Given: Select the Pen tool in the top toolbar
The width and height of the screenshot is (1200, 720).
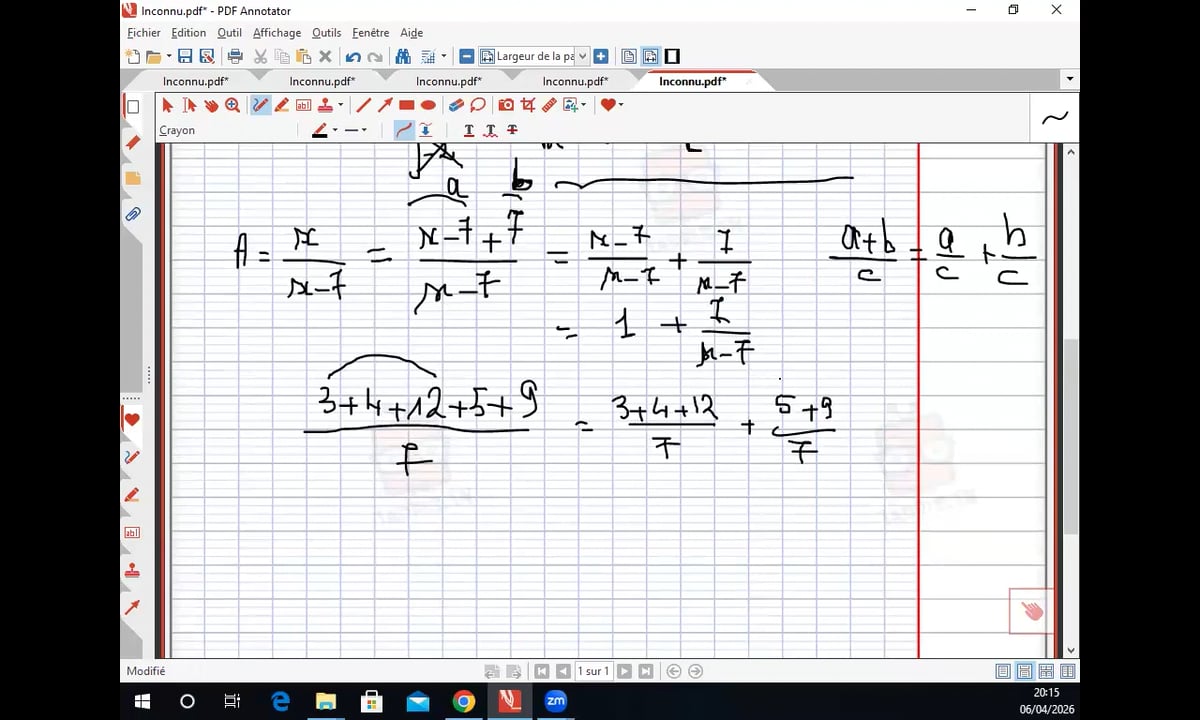Looking at the screenshot, I should pos(260,105).
